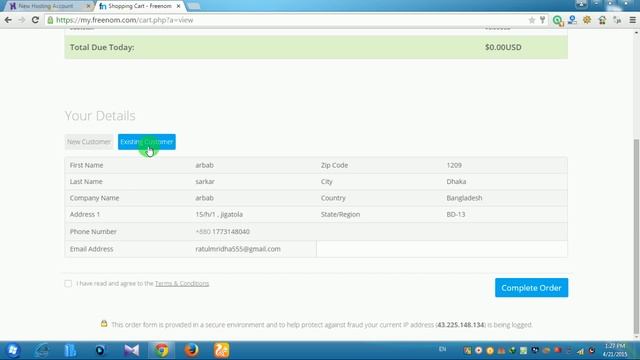This screenshot has height=360, width=640.
Task: Open the blue person extension icon
Action: click(572, 20)
